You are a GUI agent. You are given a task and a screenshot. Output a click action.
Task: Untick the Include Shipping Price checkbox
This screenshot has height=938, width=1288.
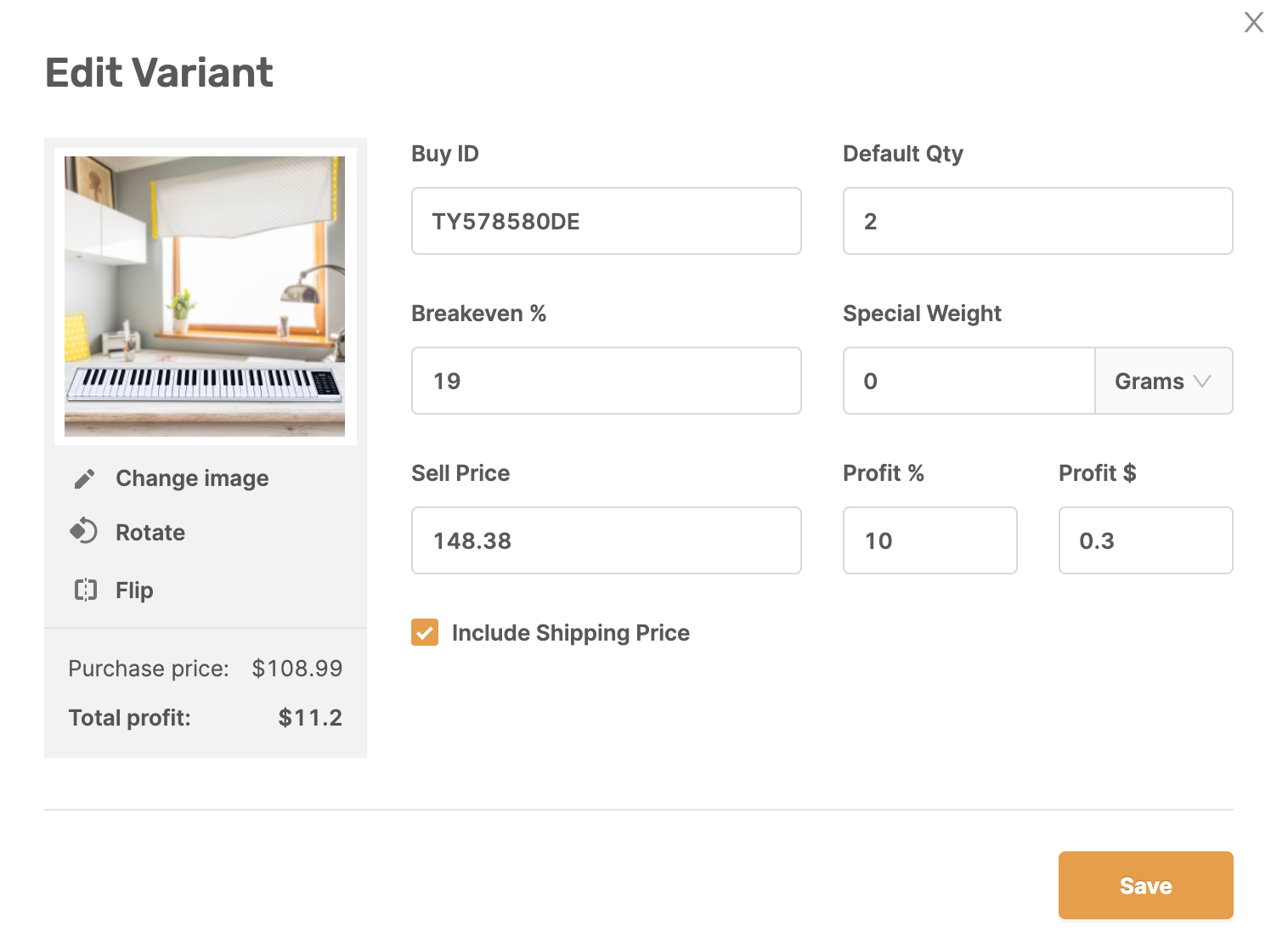425,632
